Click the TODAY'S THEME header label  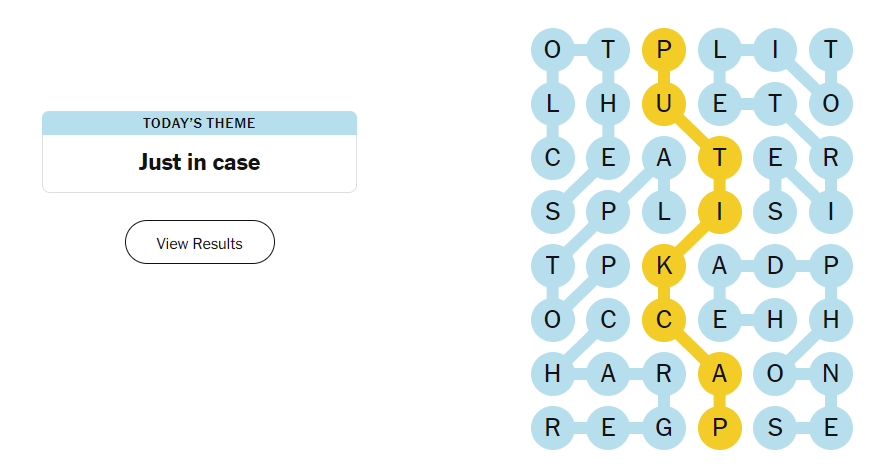199,123
